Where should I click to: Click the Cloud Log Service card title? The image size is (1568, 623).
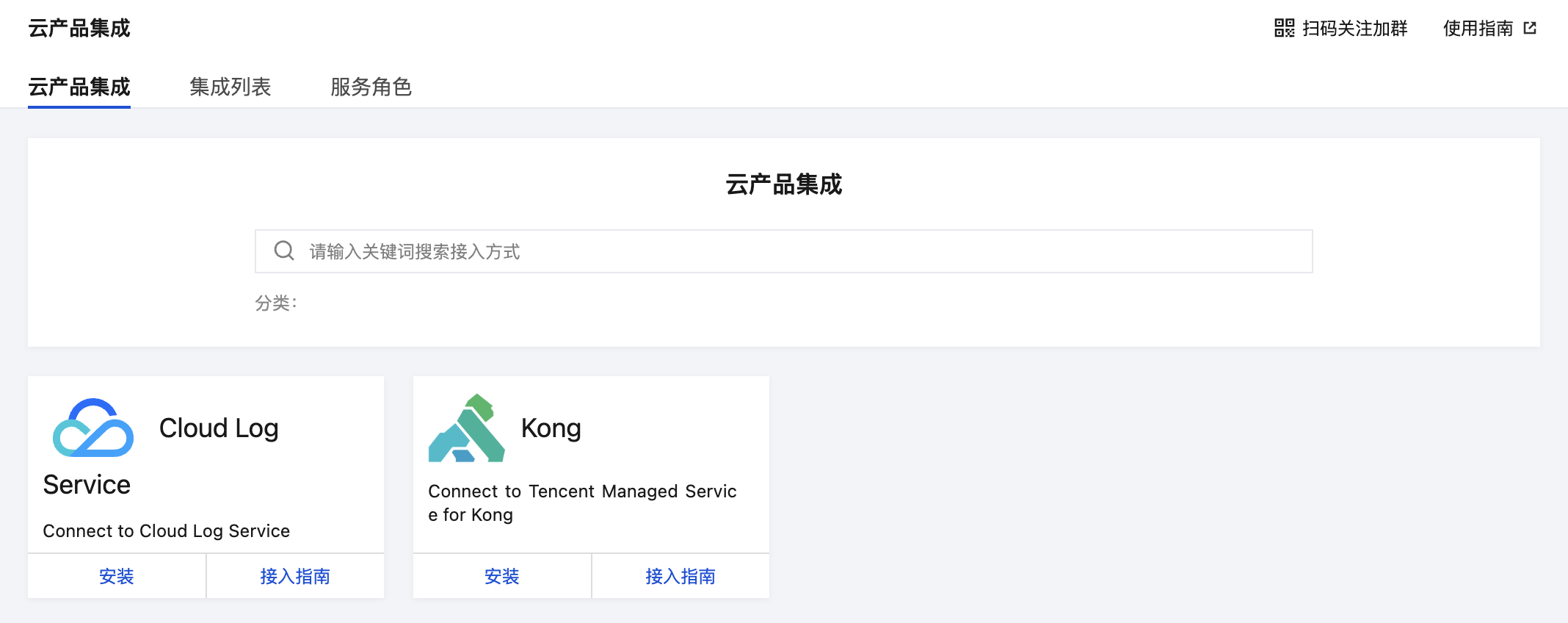tap(219, 428)
